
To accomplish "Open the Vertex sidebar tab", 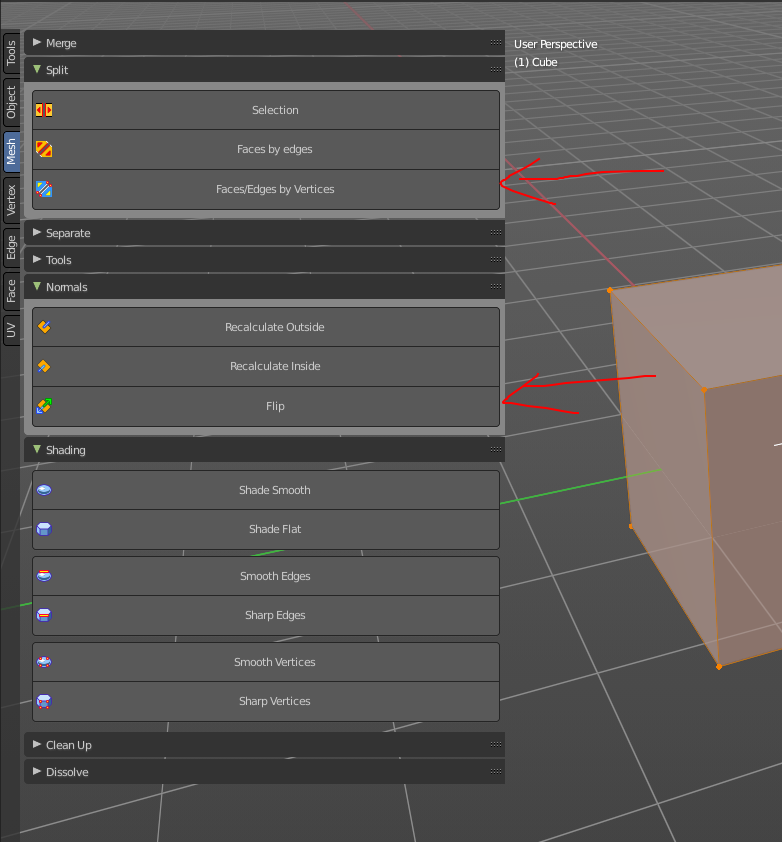I will (11, 200).
